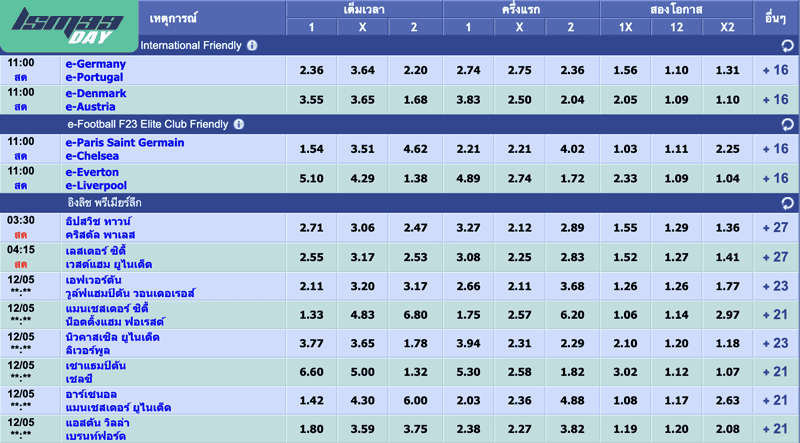Image resolution: width=800 pixels, height=443 pixels.
Task: Select the เต็มเวลา column header
Action: (364, 9)
